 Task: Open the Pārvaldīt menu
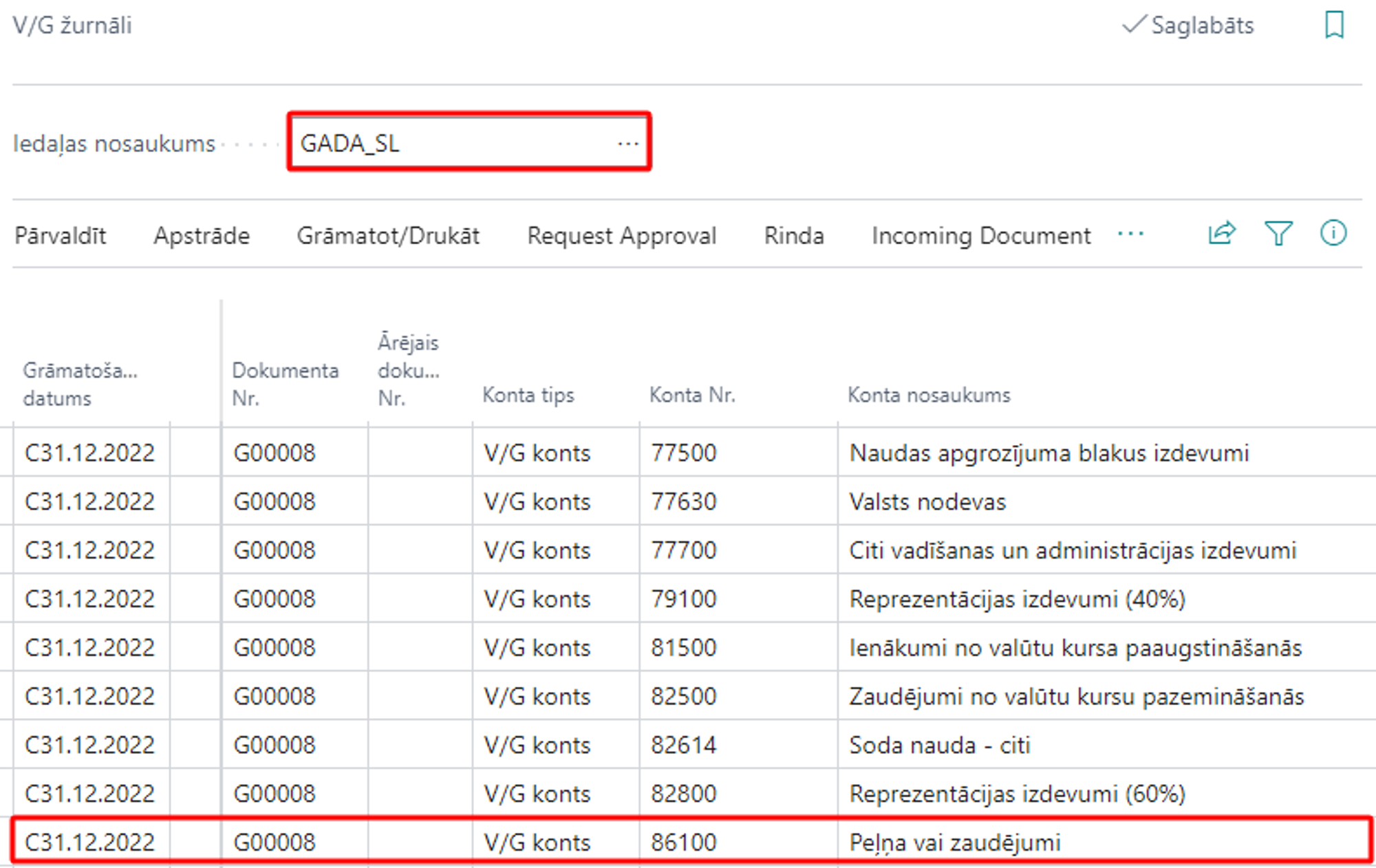click(x=61, y=236)
